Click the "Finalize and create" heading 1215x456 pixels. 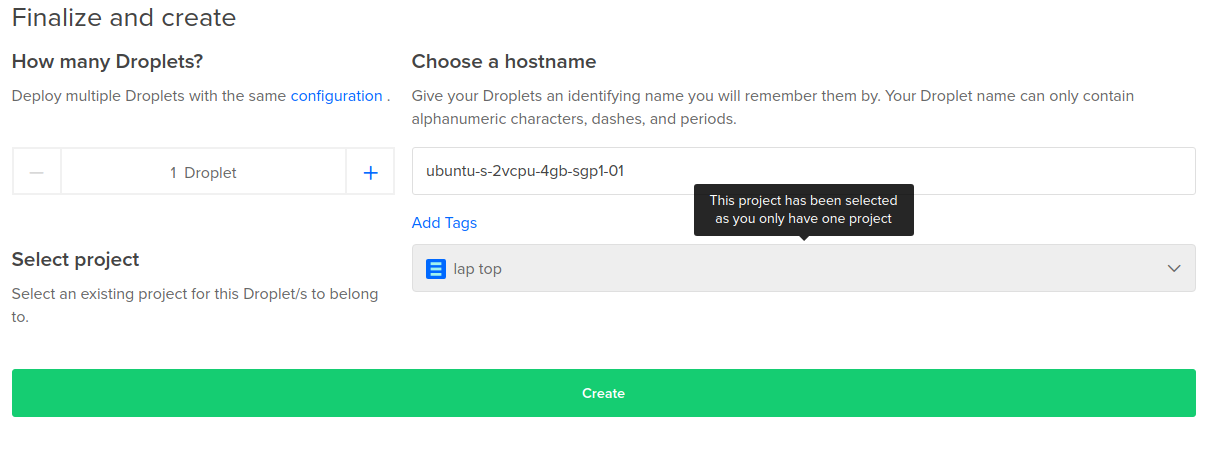click(124, 18)
